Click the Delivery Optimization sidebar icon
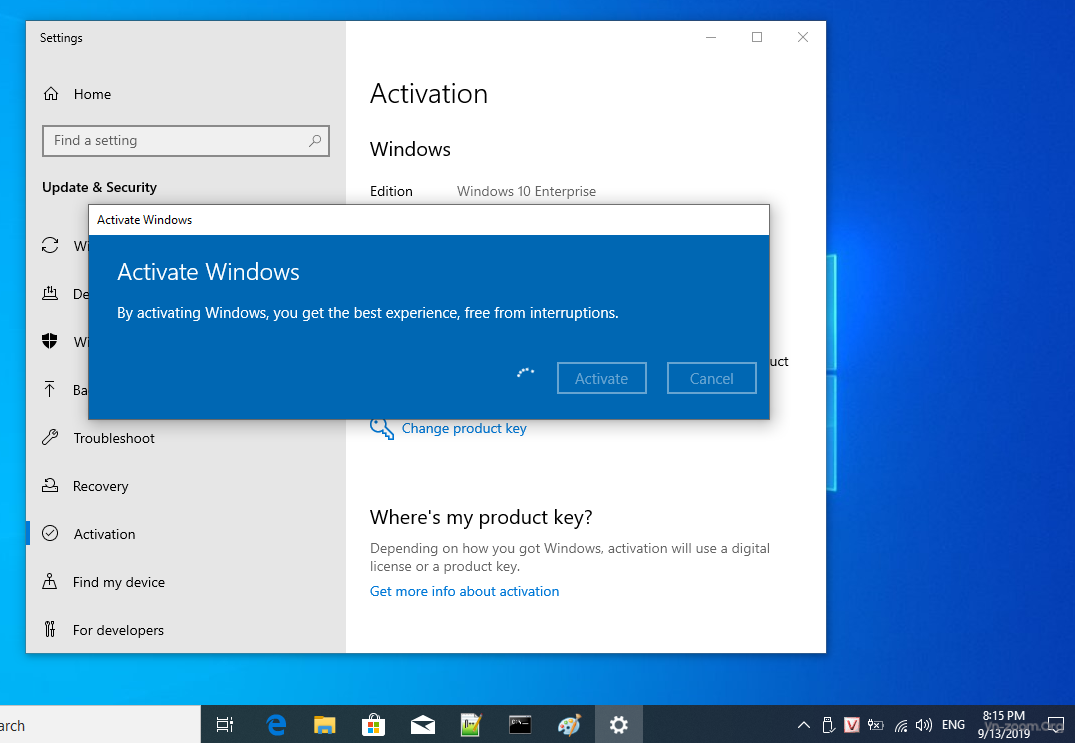 pos(50,293)
